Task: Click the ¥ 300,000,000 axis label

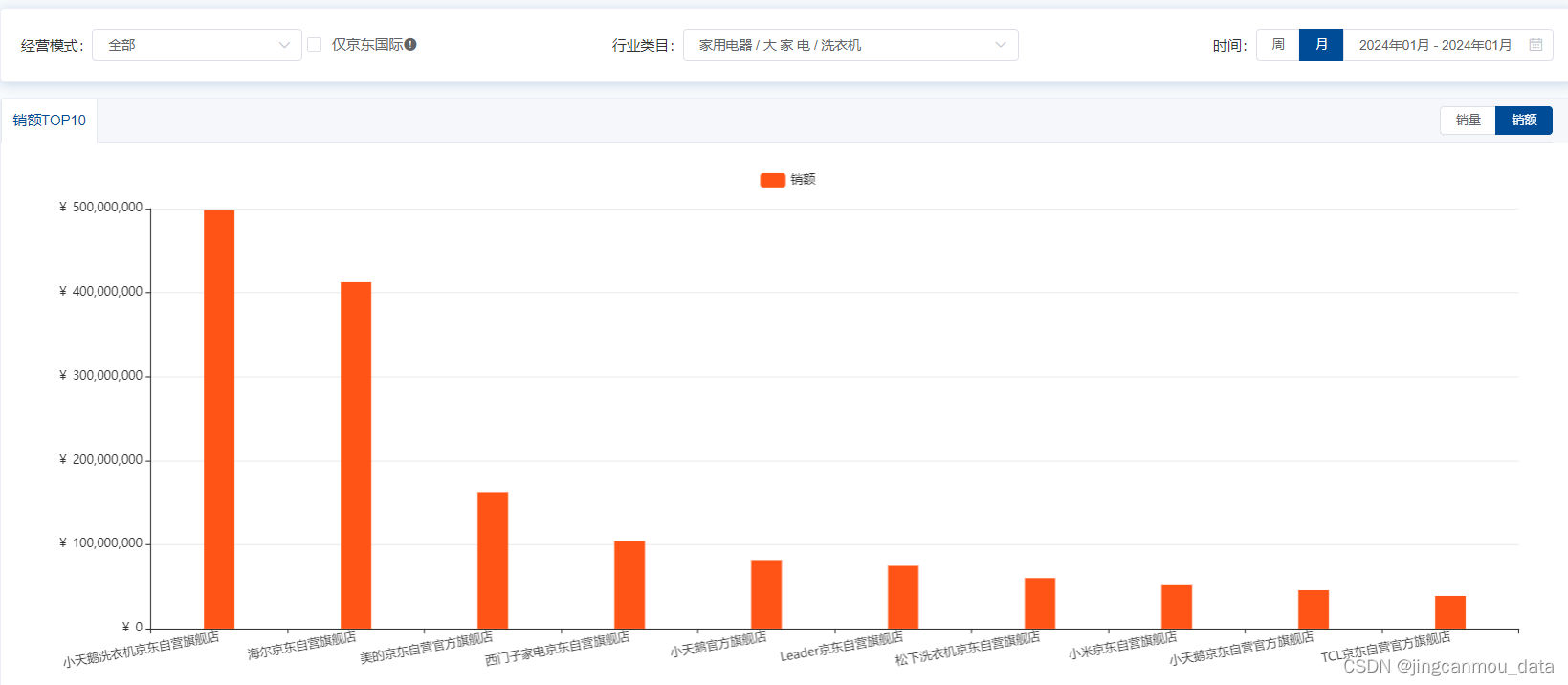Action: 101,376
